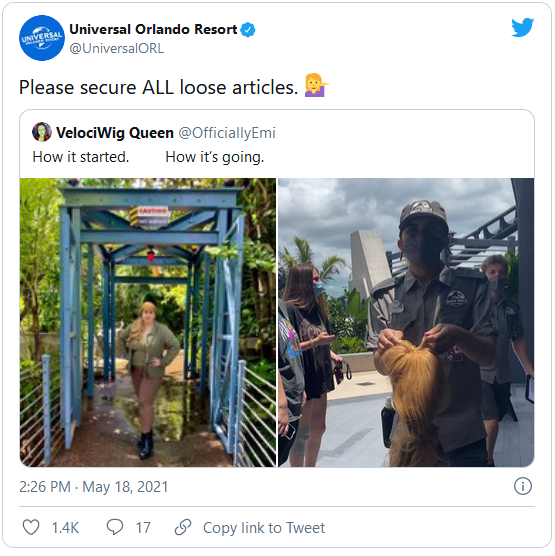Image resolution: width=555 pixels, height=556 pixels.
Task: Open VelociWig Queen's small avatar
Action: click(x=42, y=132)
